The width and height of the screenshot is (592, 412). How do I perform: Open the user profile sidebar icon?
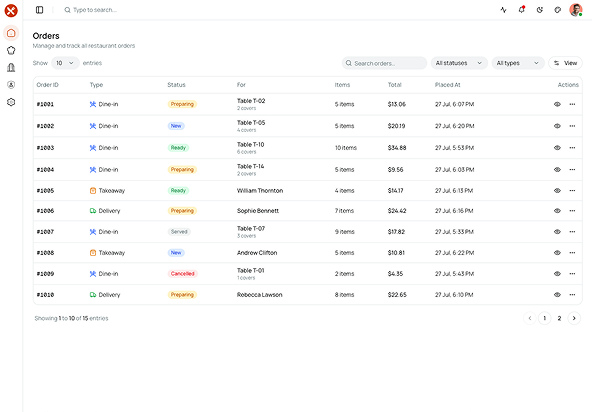11,85
